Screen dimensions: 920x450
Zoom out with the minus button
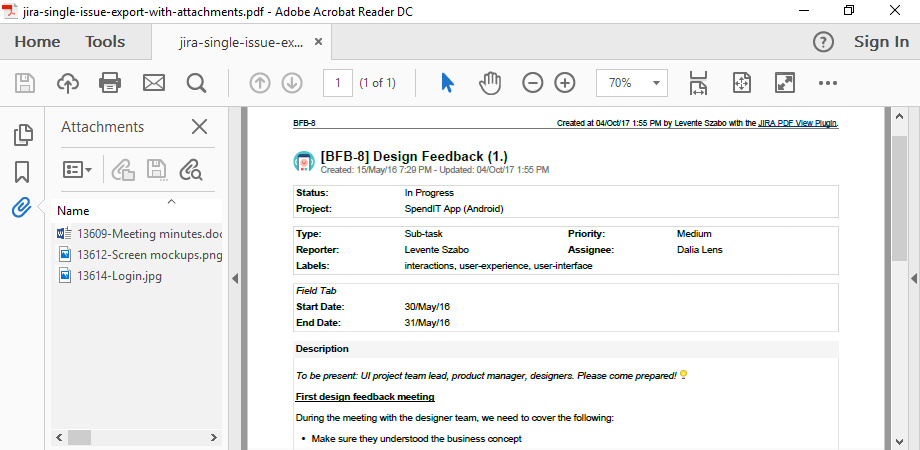(x=533, y=83)
